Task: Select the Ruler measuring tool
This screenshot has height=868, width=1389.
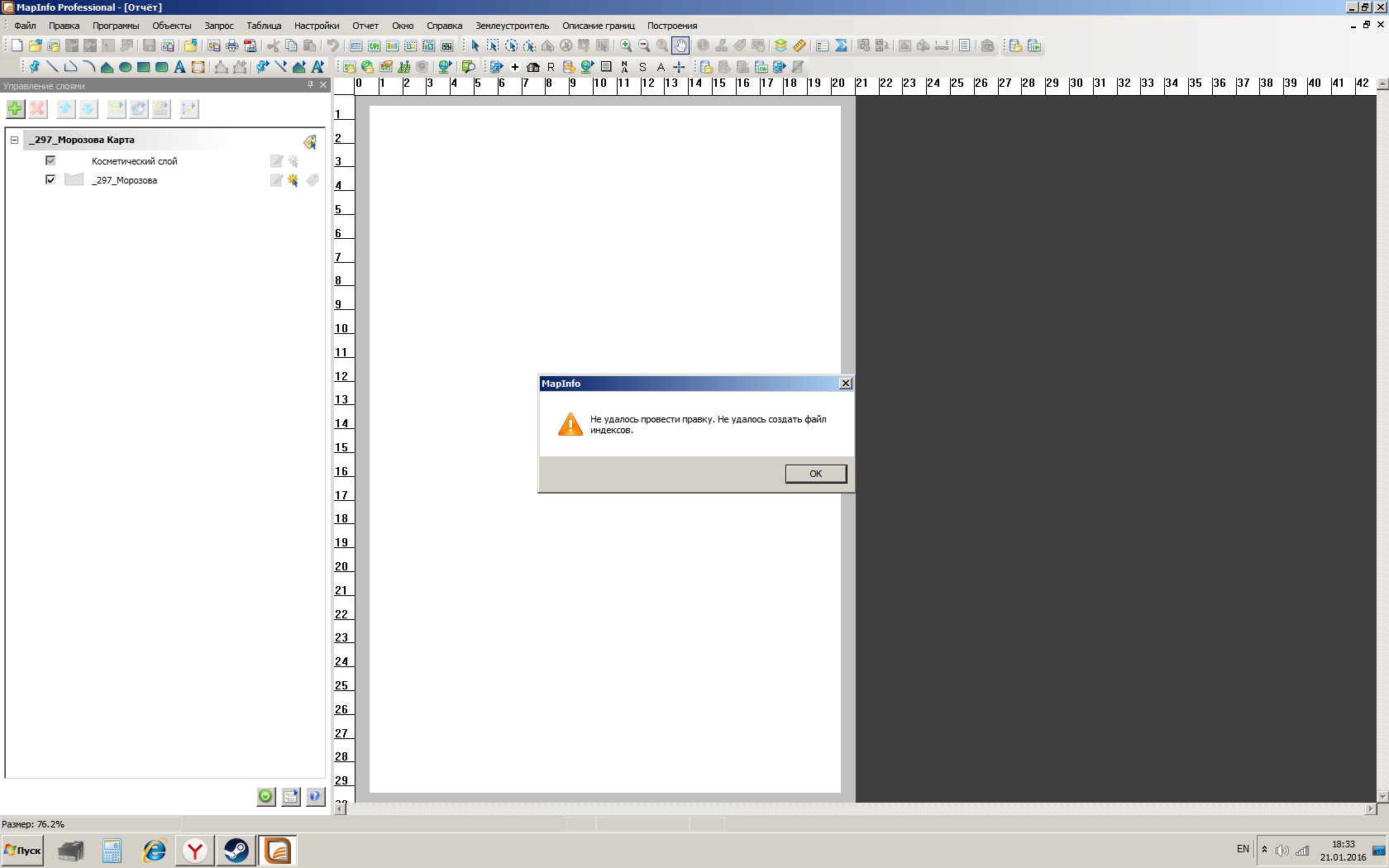Action: pos(799,45)
